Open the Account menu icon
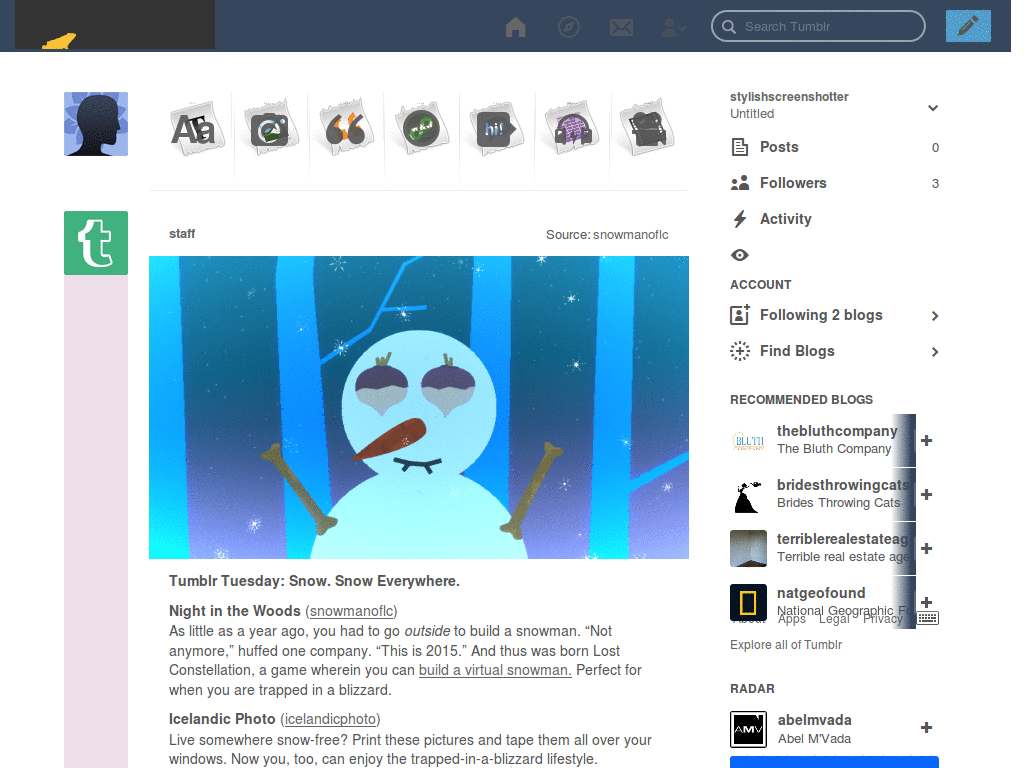The width and height of the screenshot is (1024, 768). [x=673, y=27]
